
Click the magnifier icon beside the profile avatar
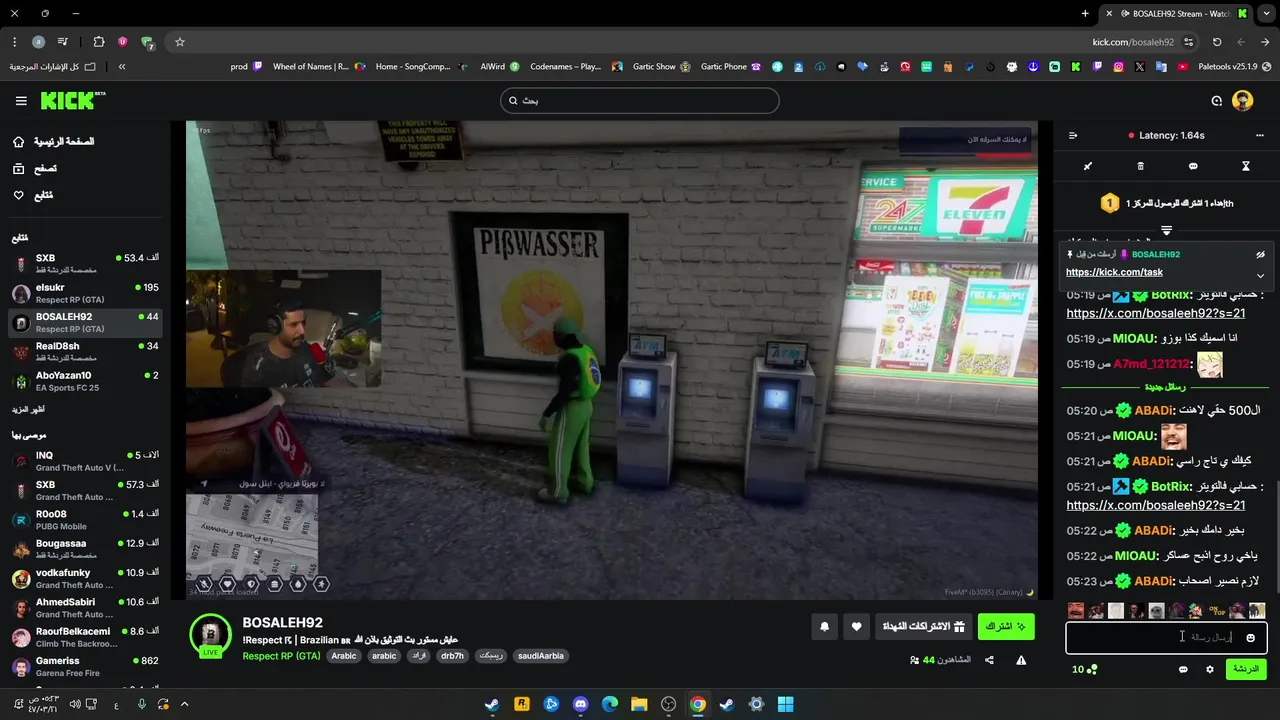[x=1217, y=100]
